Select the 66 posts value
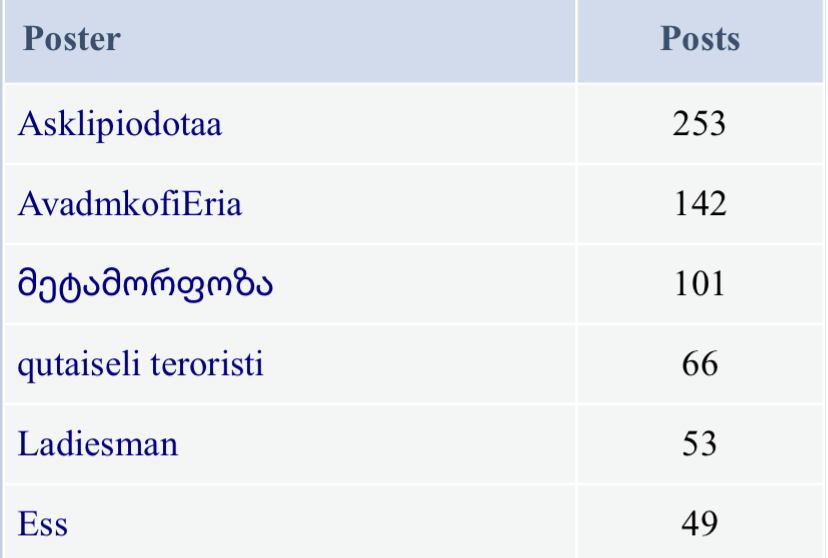This screenshot has width=828, height=558. pyautogui.click(x=699, y=364)
